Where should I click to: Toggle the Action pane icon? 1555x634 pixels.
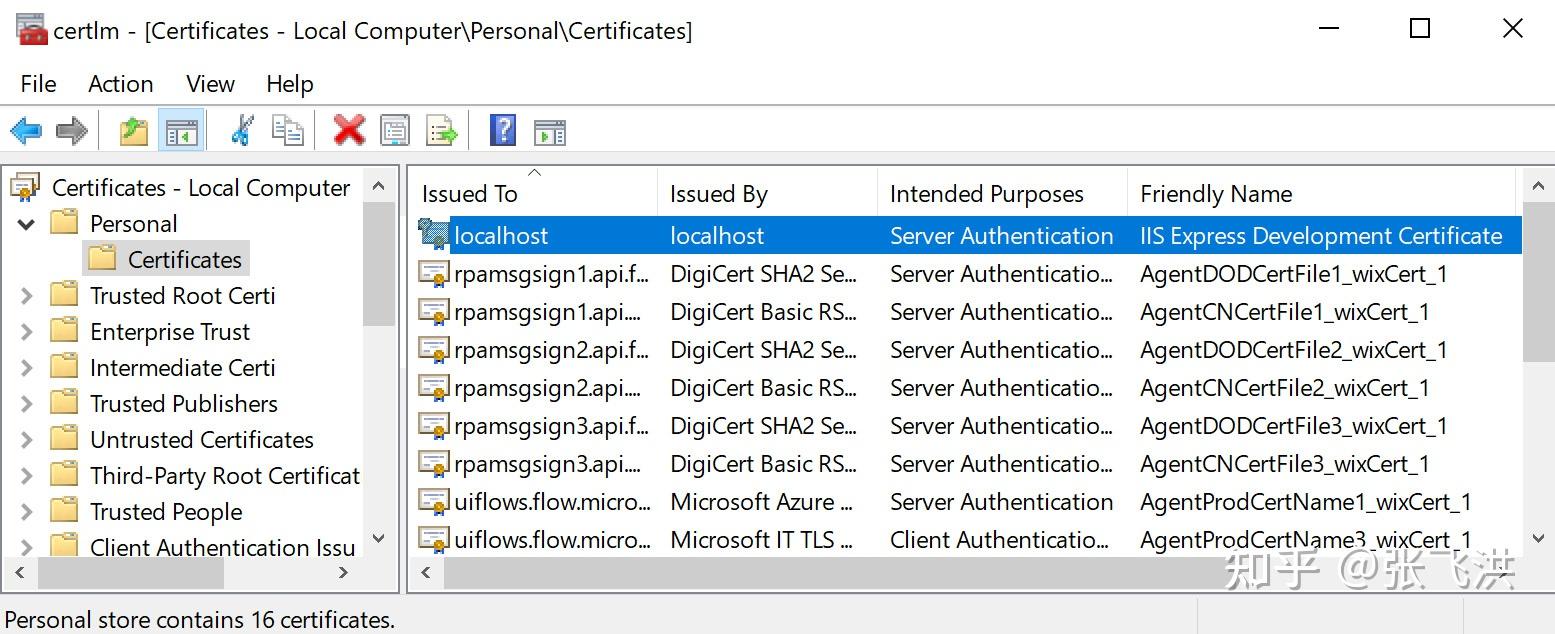[549, 130]
